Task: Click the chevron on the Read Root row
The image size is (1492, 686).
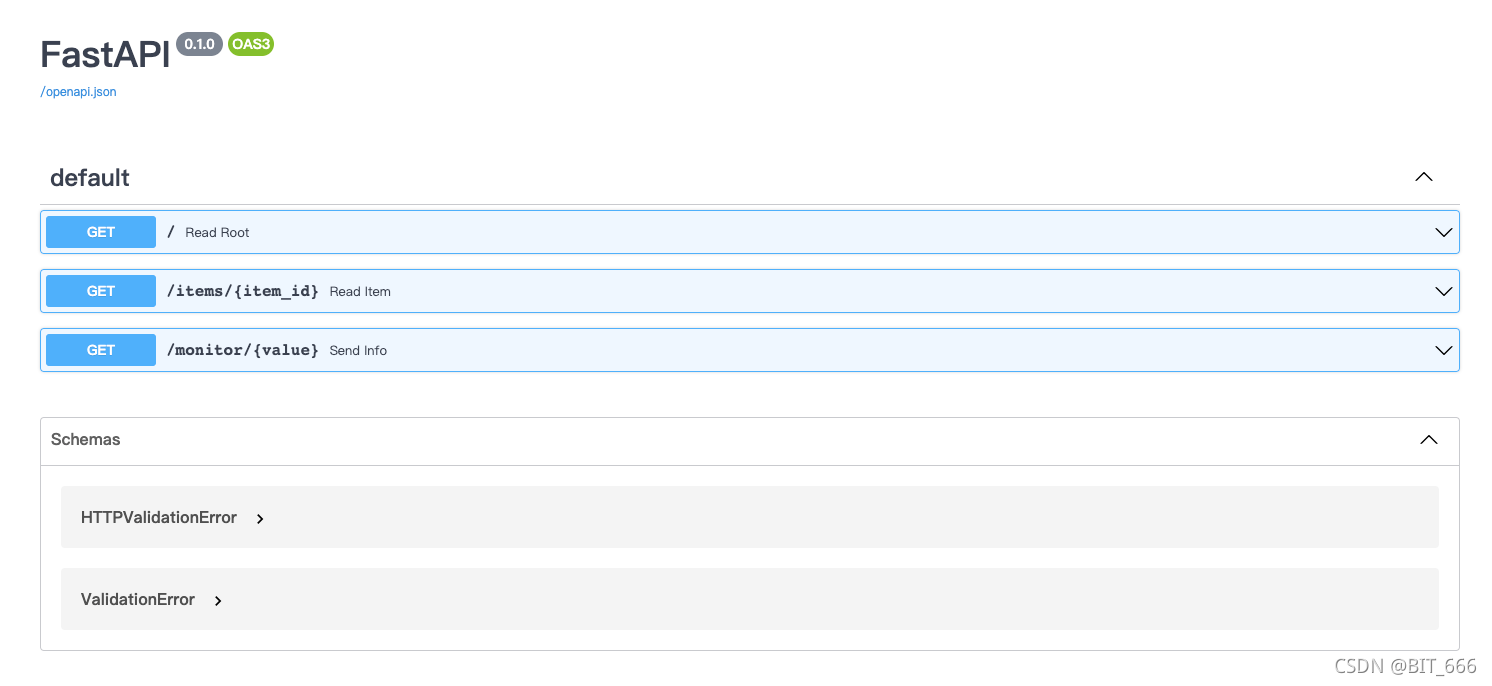Action: tap(1443, 231)
